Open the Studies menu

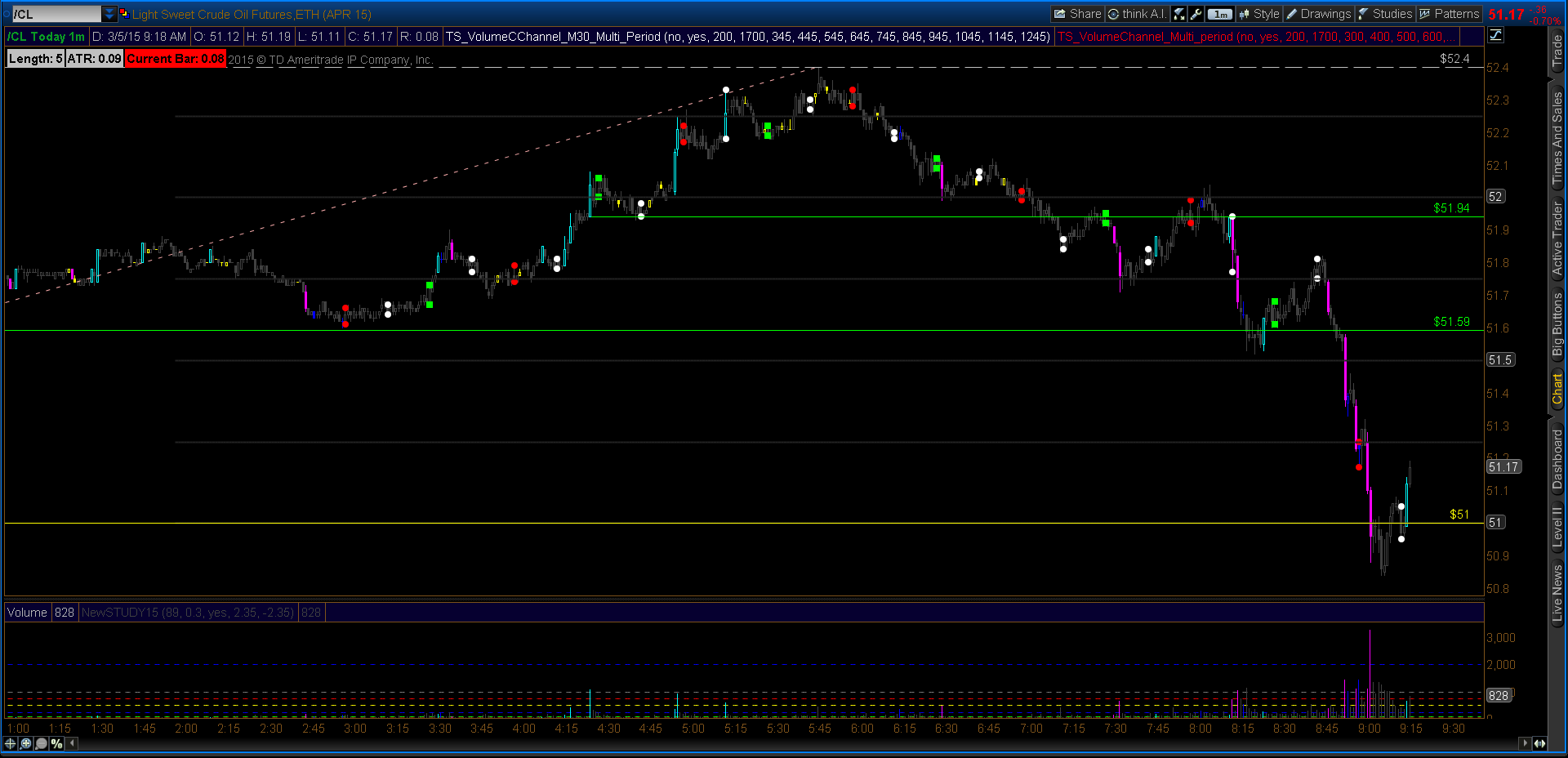[1385, 14]
